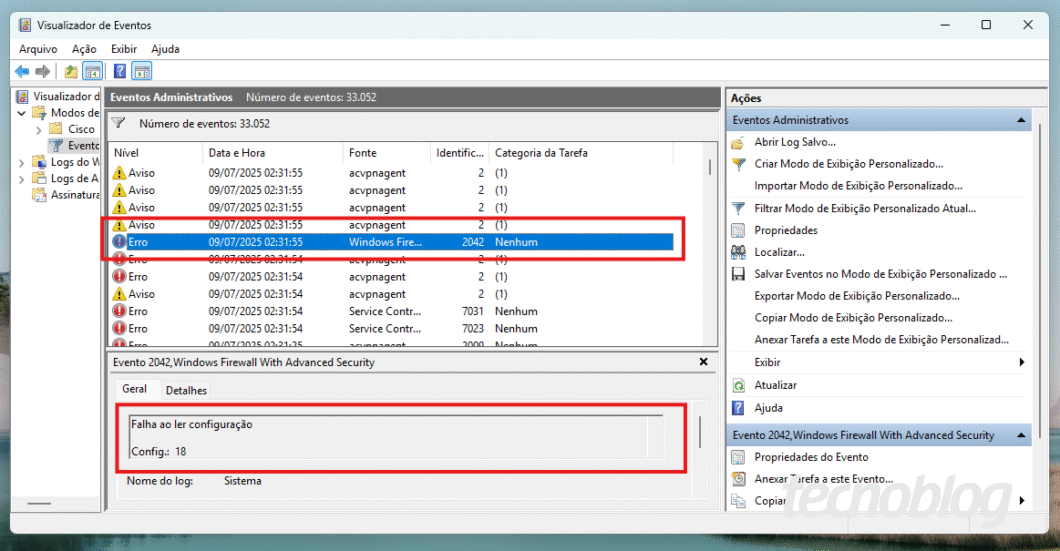Expand the Cisco folder in the tree
The width and height of the screenshot is (1060, 551).
coord(39,129)
